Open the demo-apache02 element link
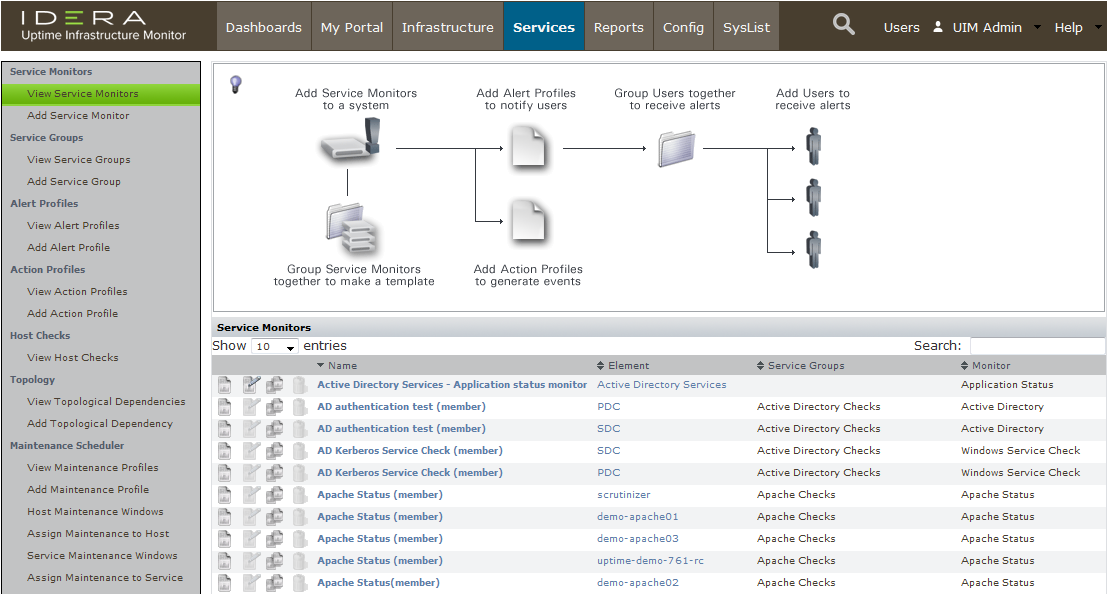 tap(637, 583)
